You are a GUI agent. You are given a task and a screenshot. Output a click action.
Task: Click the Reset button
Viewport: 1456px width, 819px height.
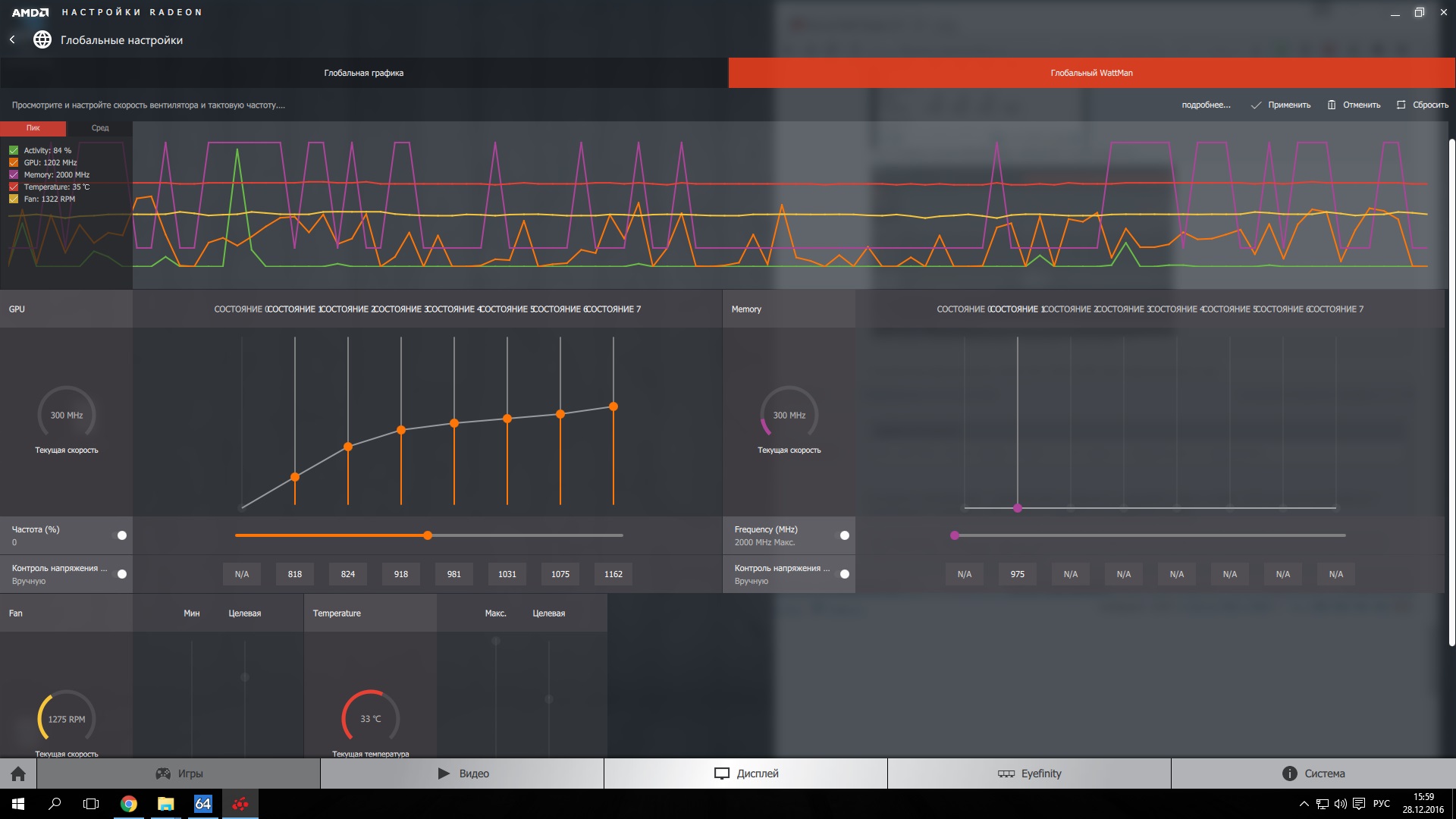click(1423, 105)
